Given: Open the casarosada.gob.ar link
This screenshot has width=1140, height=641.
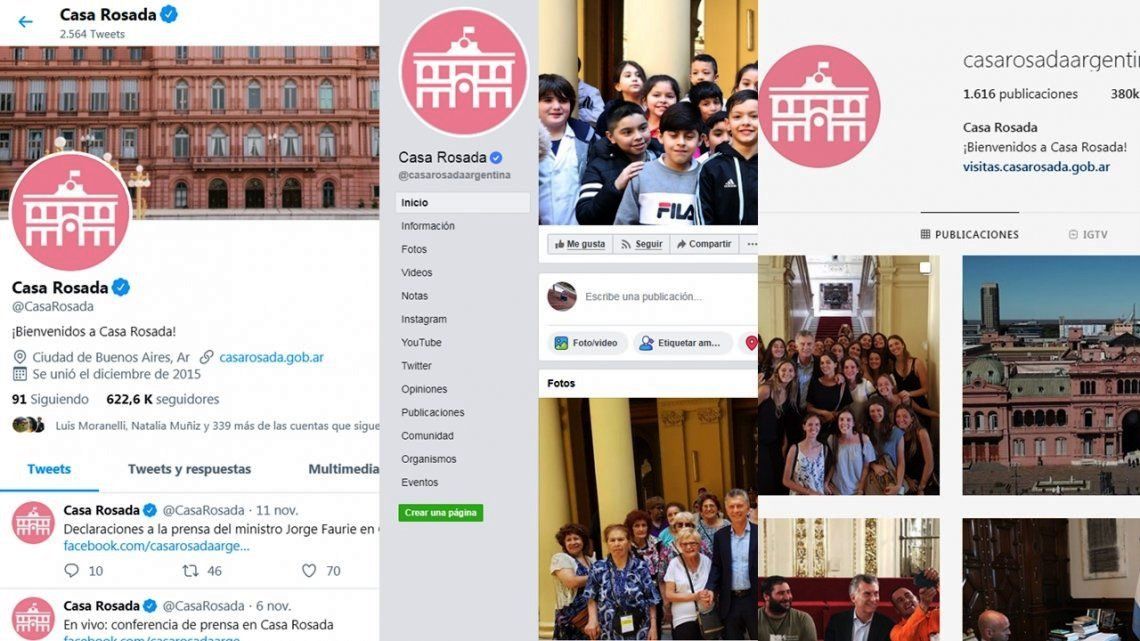Looking at the screenshot, I should pos(271,357).
